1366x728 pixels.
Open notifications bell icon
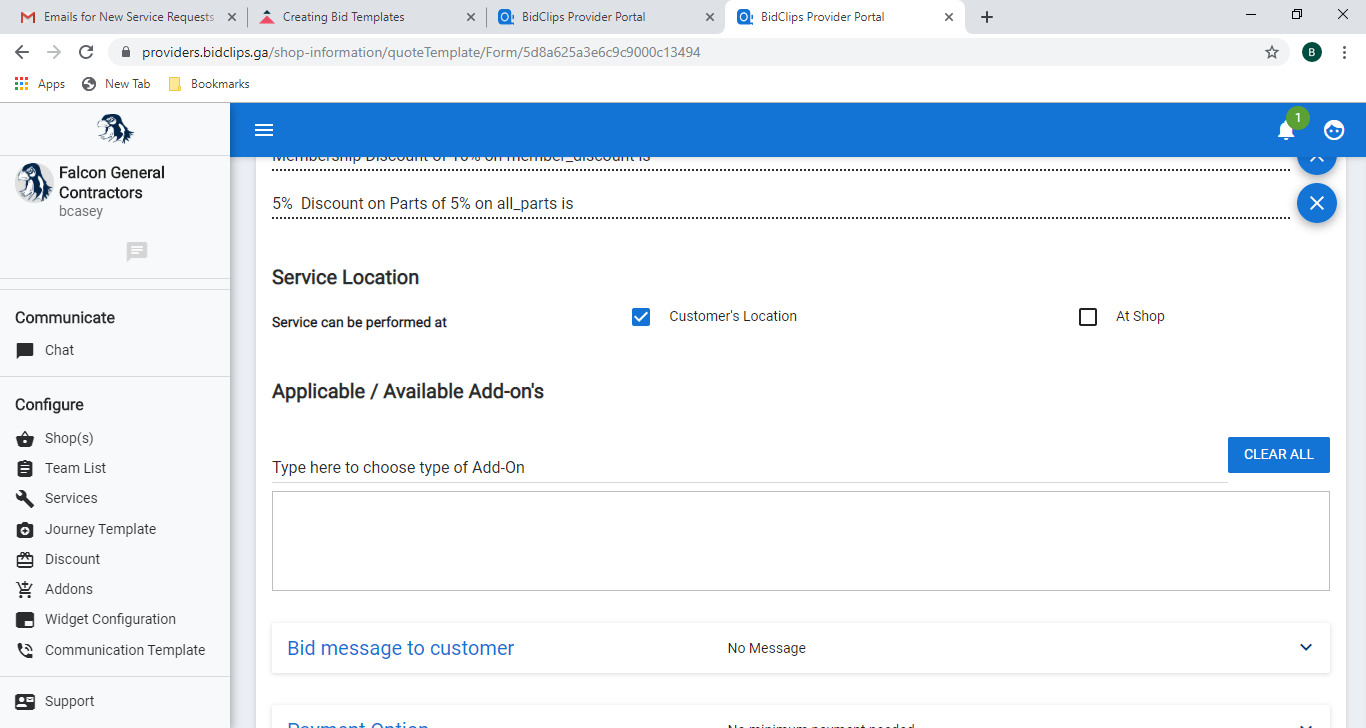1286,131
